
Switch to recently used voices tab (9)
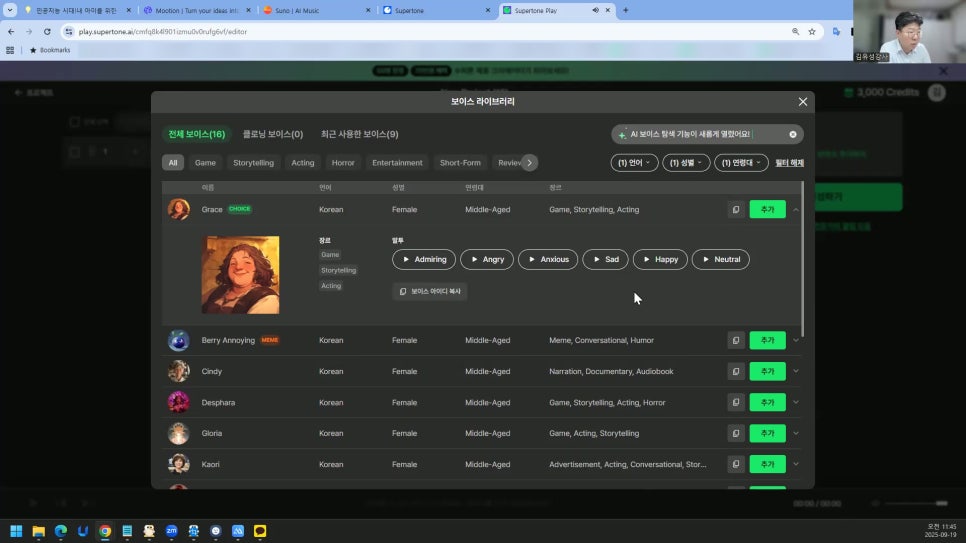pyautogui.click(x=360, y=134)
